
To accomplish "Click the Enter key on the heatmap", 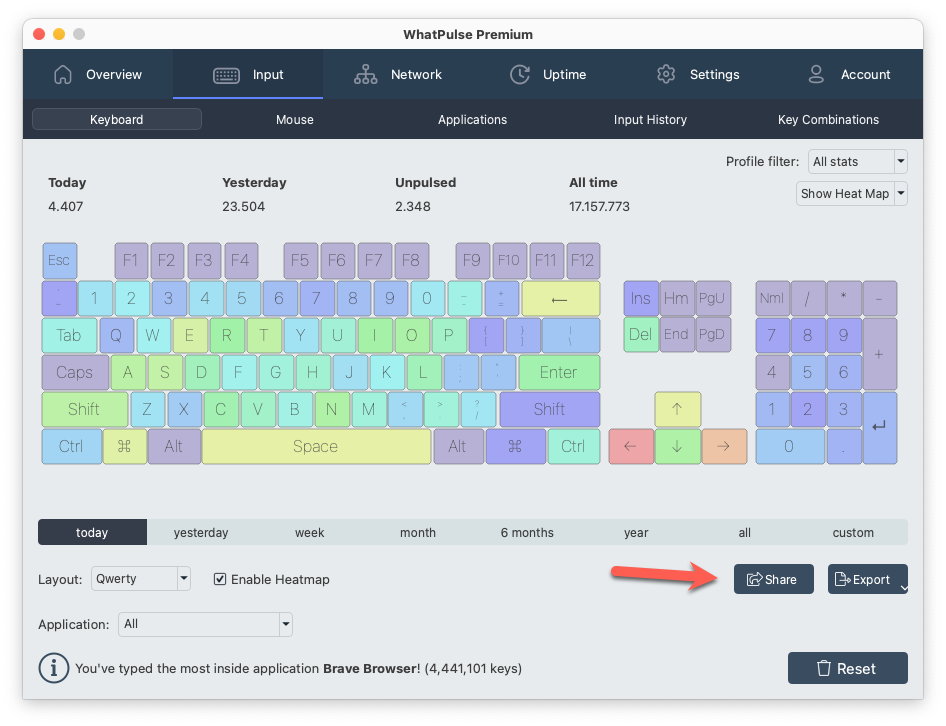I will pyautogui.click(x=559, y=372).
